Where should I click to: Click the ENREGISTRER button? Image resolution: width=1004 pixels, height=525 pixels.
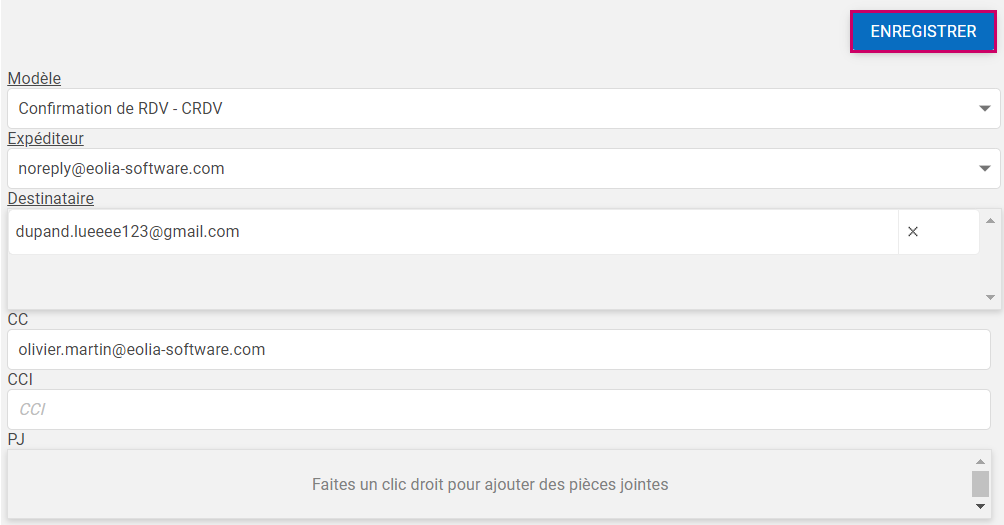[x=922, y=32]
